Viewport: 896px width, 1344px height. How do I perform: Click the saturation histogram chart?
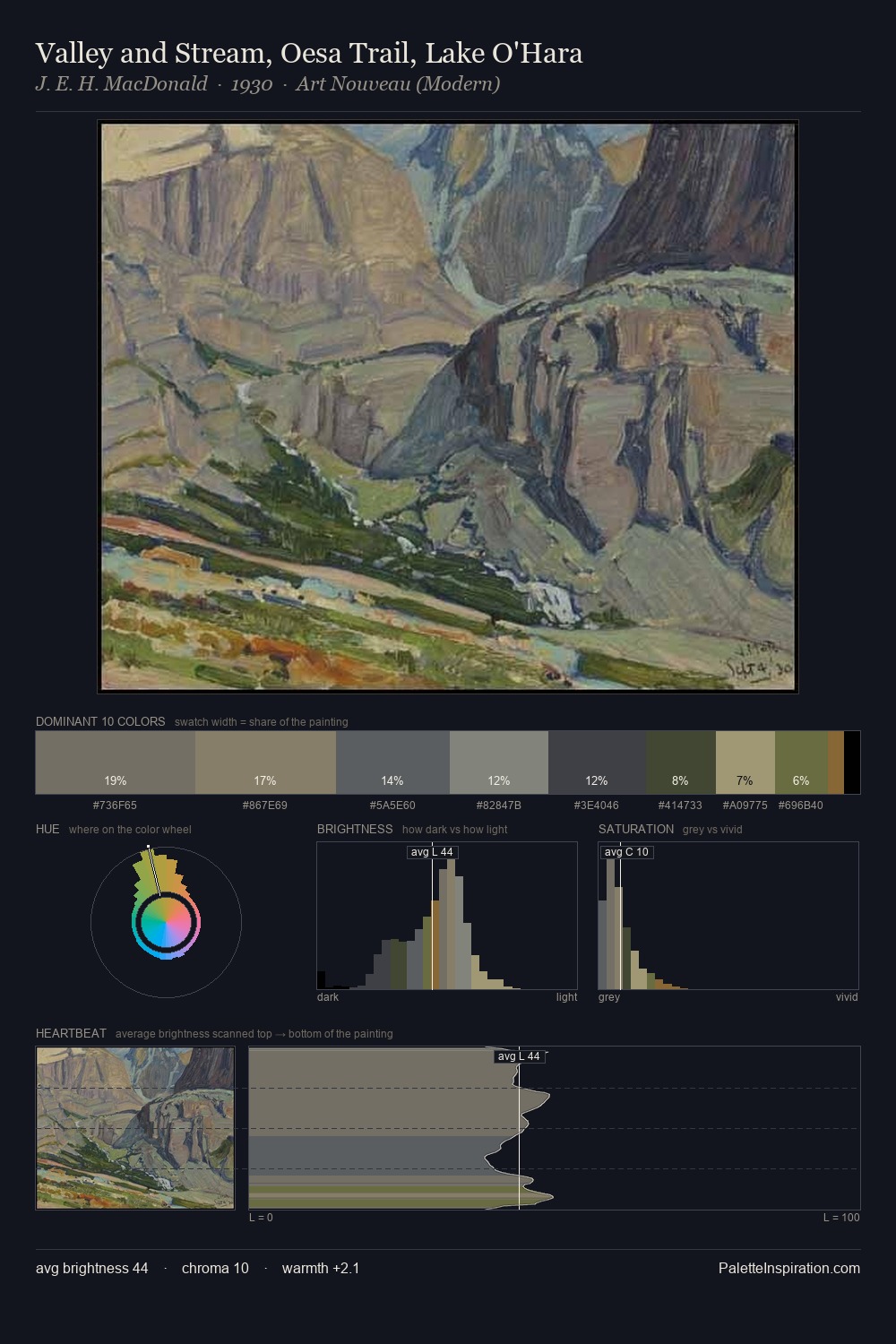(x=728, y=916)
